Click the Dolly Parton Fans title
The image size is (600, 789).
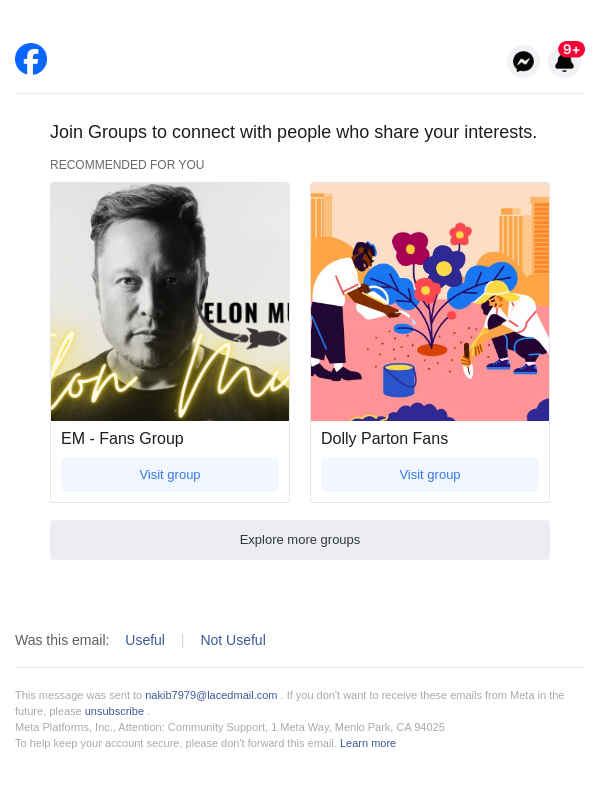pyautogui.click(x=384, y=438)
